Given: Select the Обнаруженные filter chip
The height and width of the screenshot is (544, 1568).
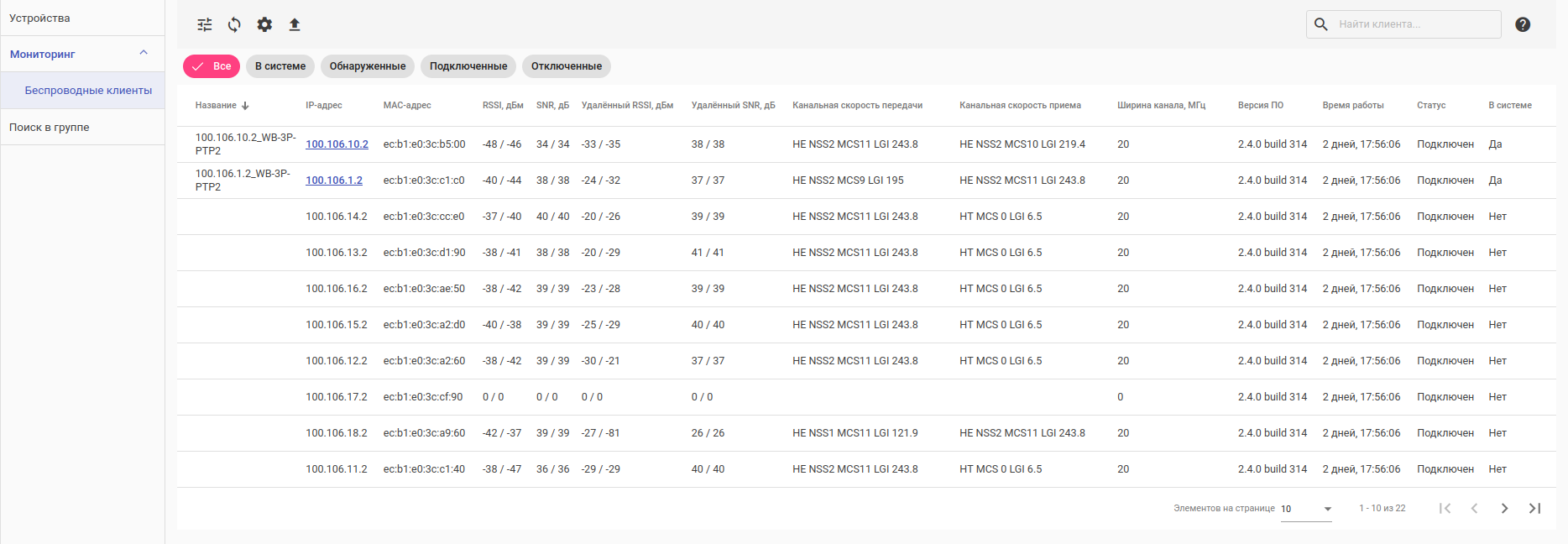Looking at the screenshot, I should pos(367,66).
